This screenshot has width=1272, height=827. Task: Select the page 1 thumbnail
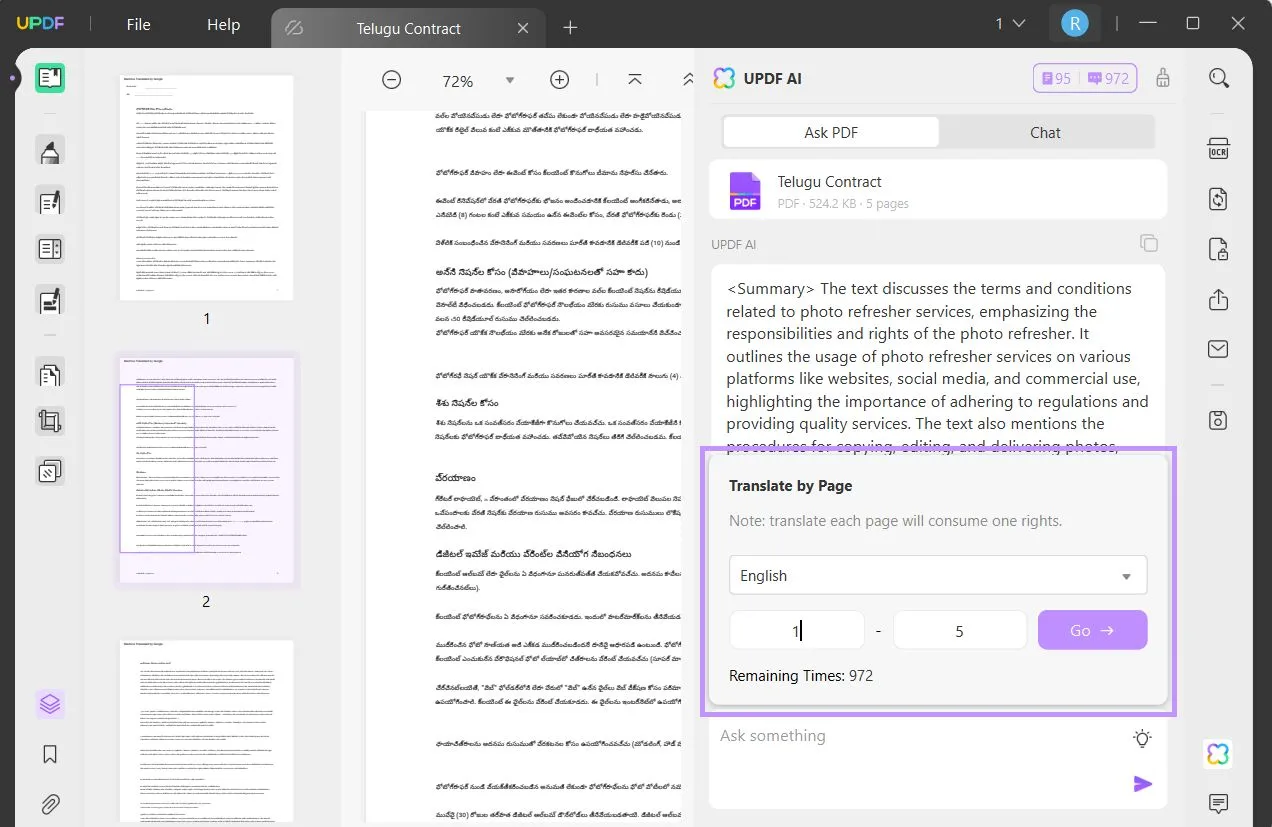click(207, 187)
